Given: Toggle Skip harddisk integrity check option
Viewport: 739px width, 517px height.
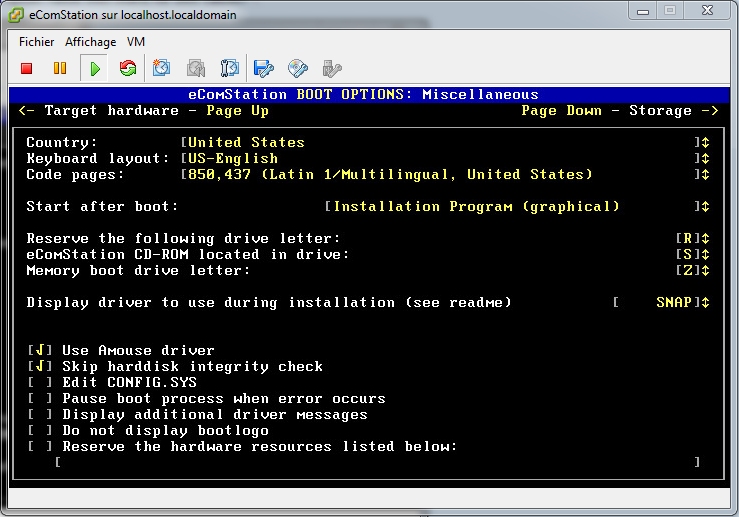Looking at the screenshot, I should 41,366.
